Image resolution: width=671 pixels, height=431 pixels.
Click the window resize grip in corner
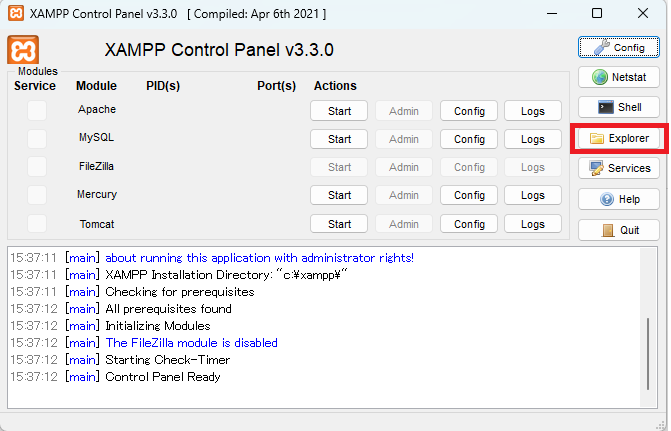tap(660, 426)
